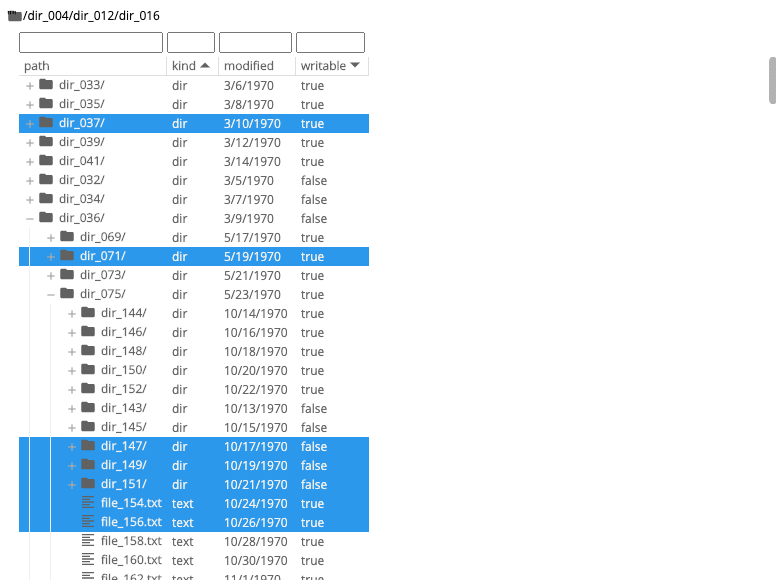Click the folder icon of dir_037/
Viewport: 776px width, 580px height.
[46, 123]
